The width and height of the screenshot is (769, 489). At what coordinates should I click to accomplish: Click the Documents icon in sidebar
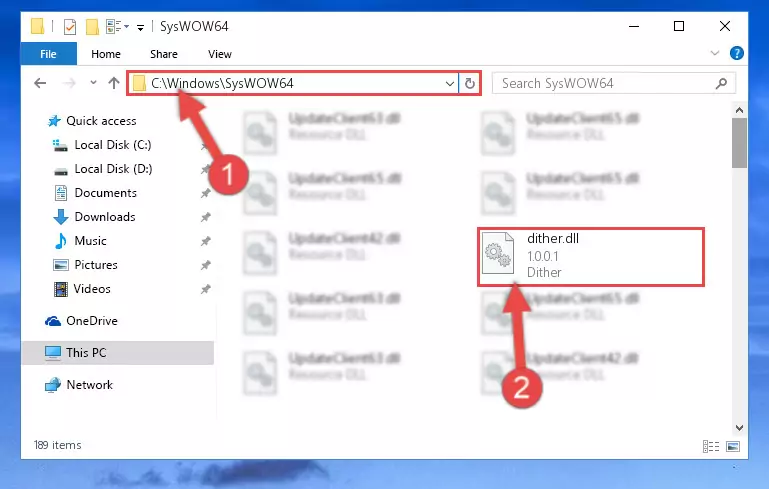pyautogui.click(x=60, y=193)
